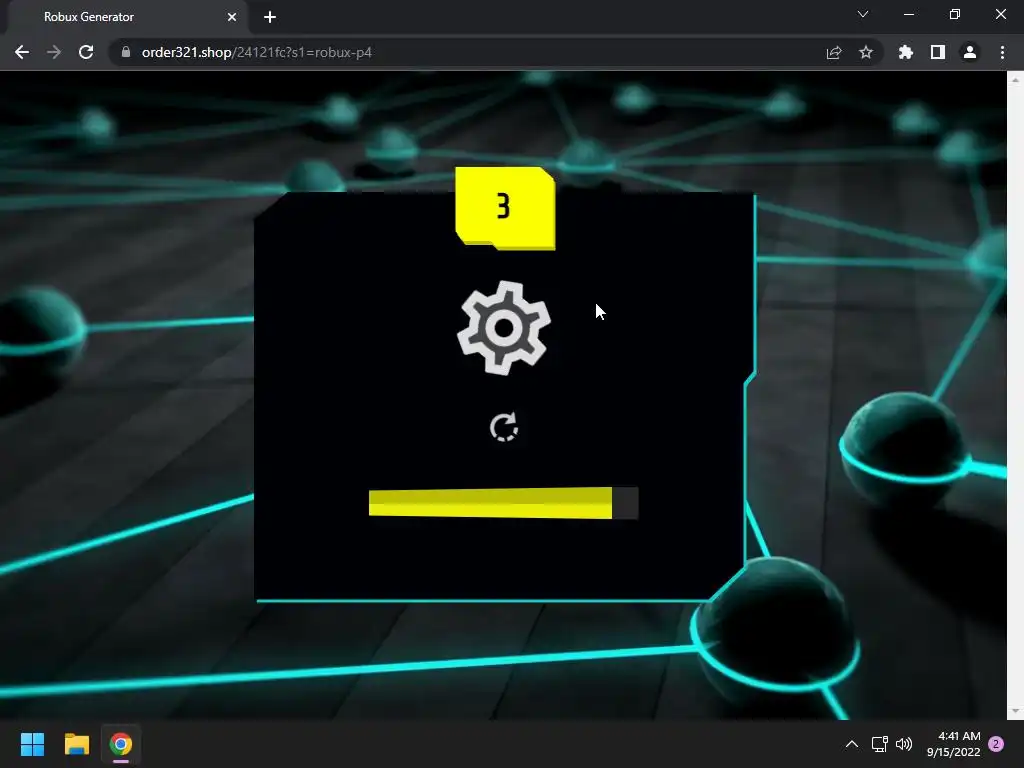Image resolution: width=1024 pixels, height=768 pixels.
Task: Open the Chrome extensions puzzle icon
Action: (906, 52)
